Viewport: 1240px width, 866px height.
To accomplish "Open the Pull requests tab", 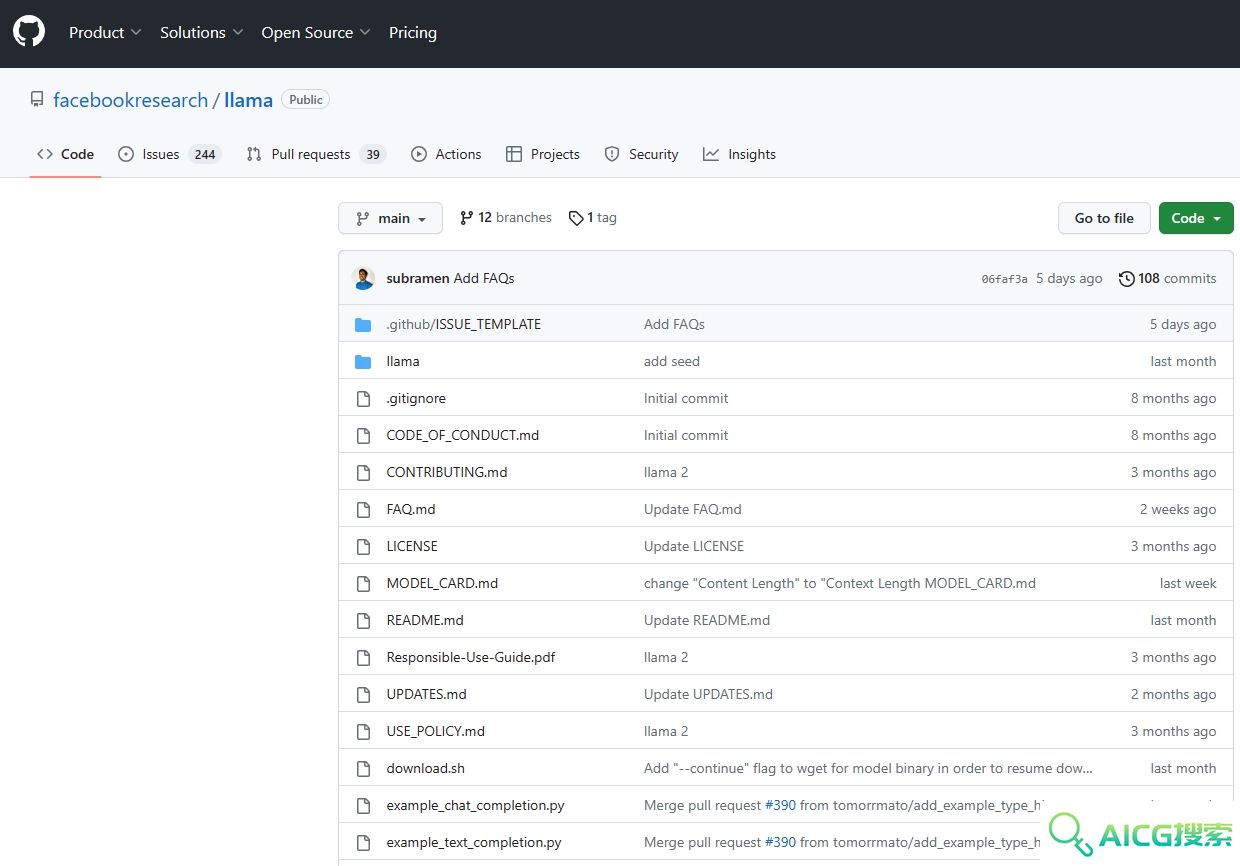I will point(316,154).
